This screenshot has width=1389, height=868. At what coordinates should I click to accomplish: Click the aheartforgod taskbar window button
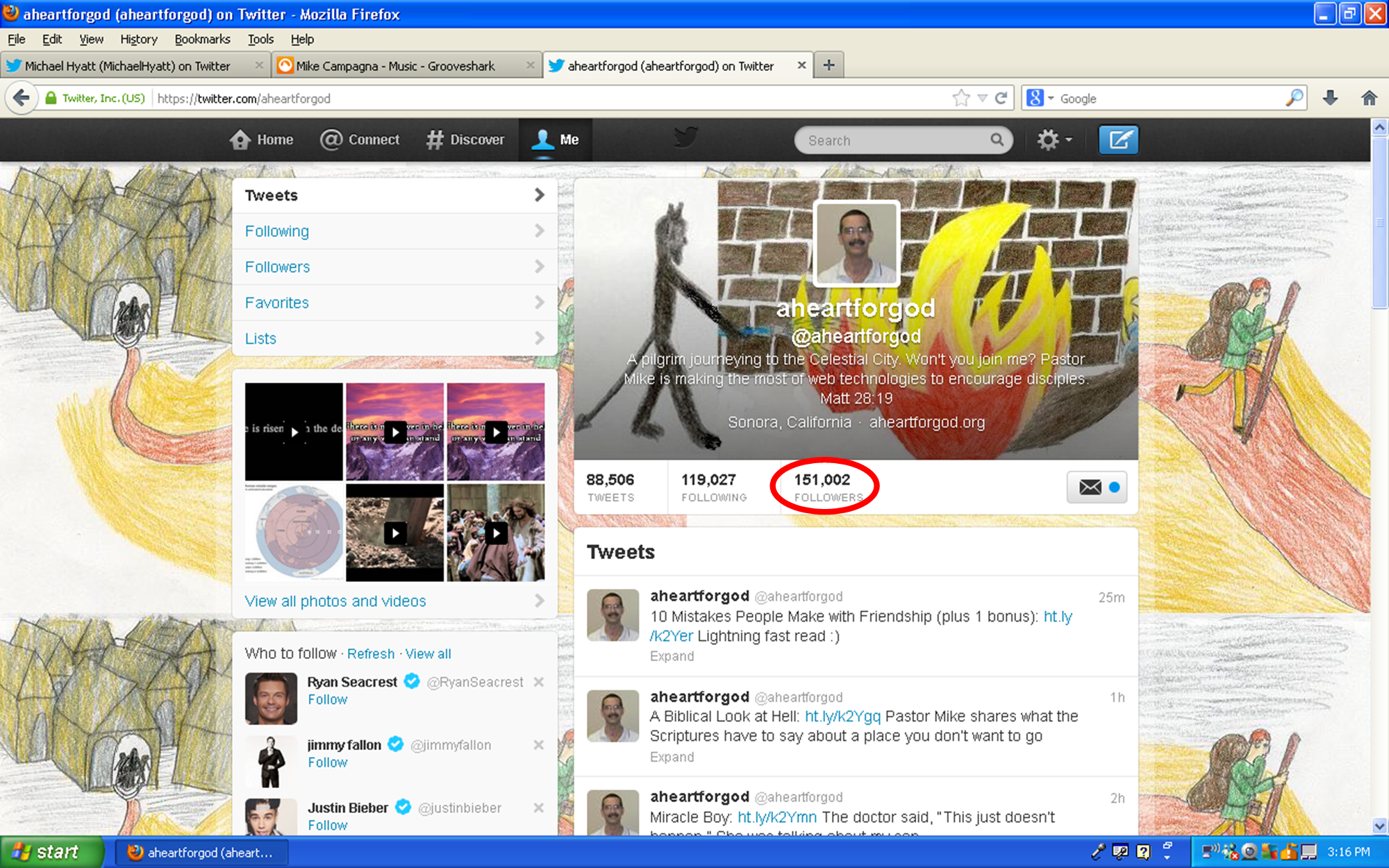click(x=201, y=853)
